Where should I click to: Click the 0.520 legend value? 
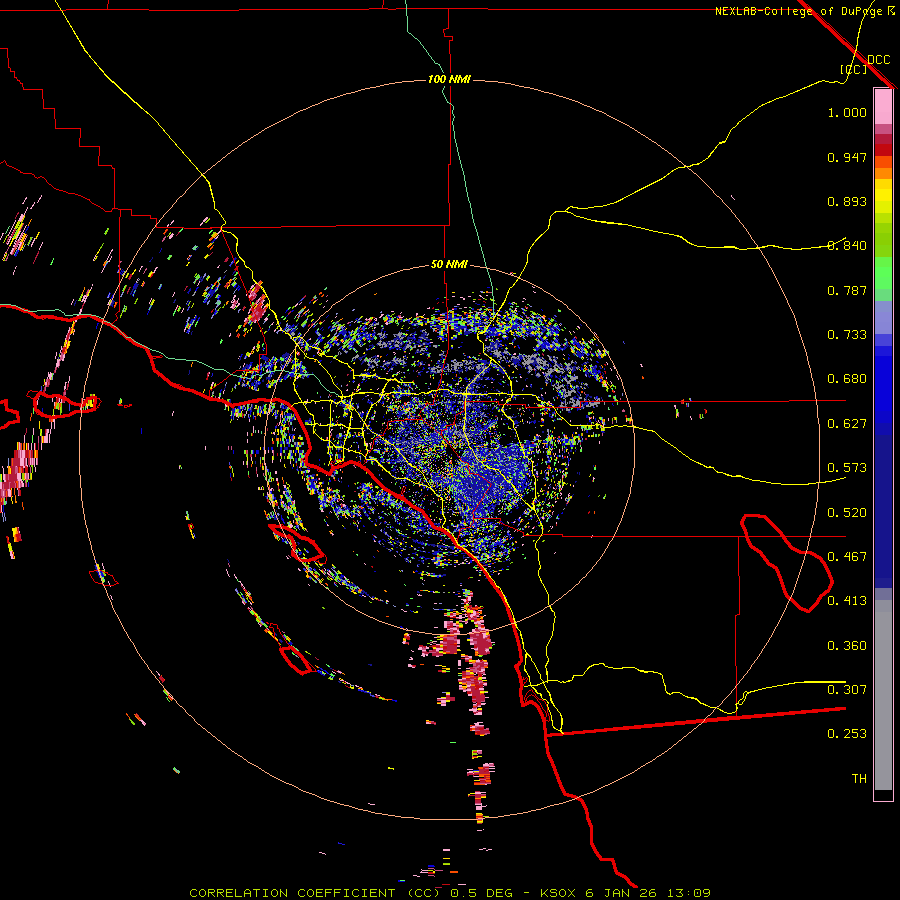pyautogui.click(x=847, y=513)
